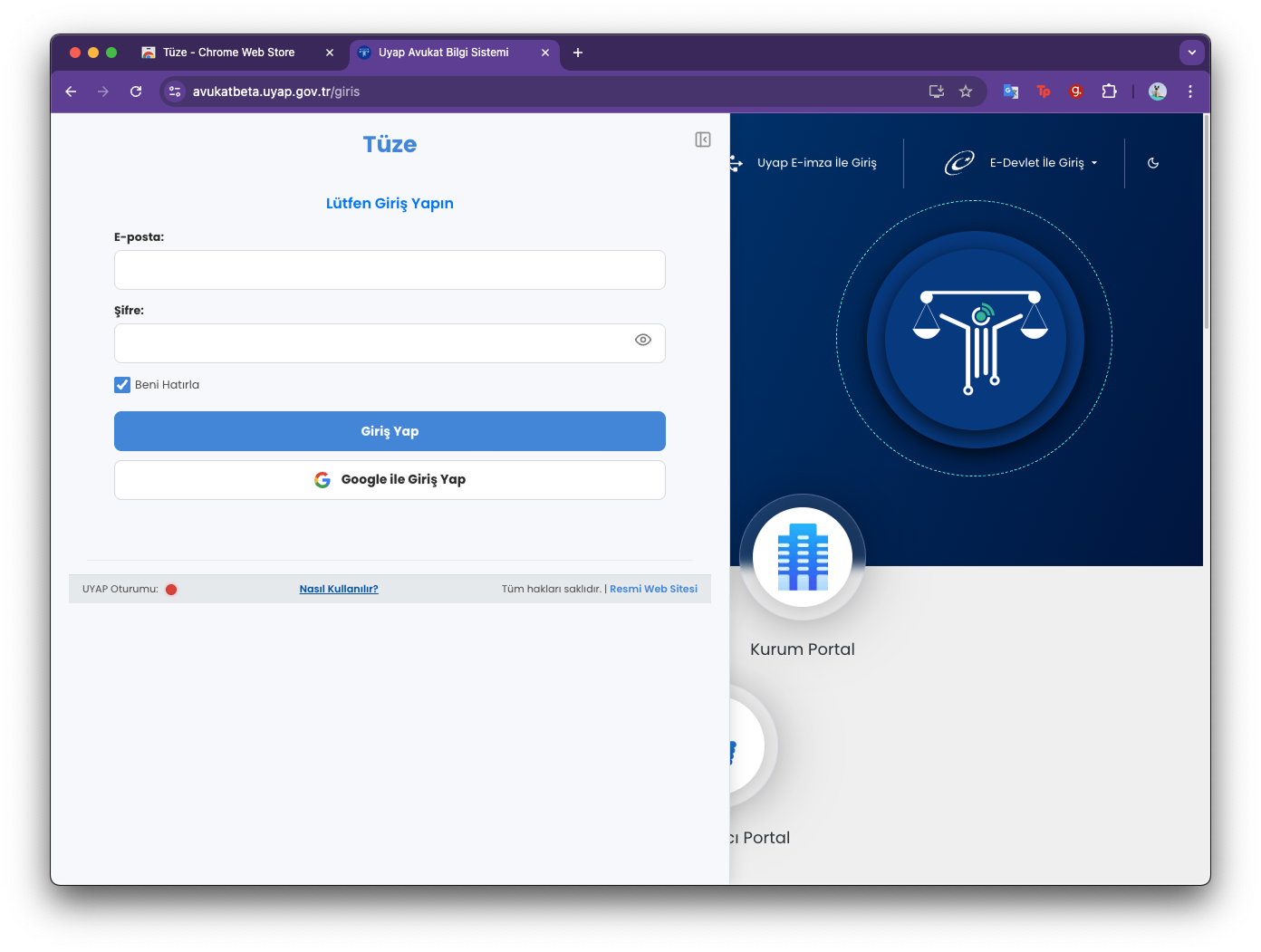Click the address bar URL
This screenshot has height=952, width=1261.
(x=276, y=91)
